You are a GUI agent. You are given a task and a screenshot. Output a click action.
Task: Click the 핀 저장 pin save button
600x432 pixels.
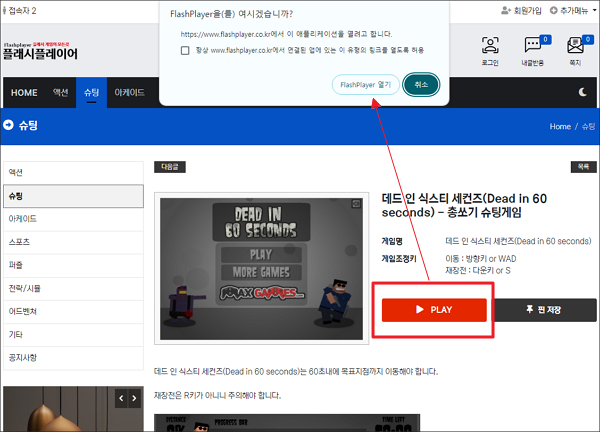(544, 310)
